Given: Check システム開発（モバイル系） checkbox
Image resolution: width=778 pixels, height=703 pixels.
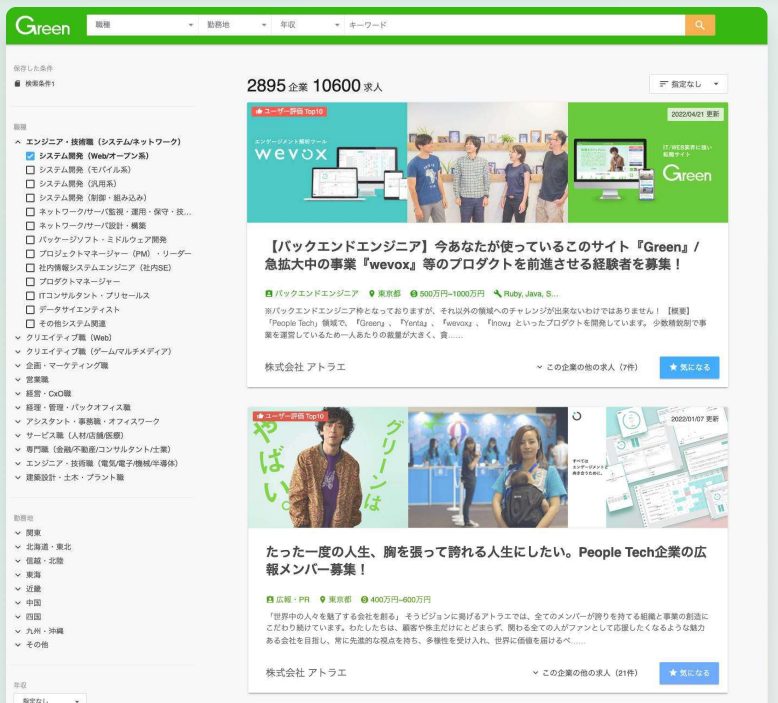Looking at the screenshot, I should [30, 170].
